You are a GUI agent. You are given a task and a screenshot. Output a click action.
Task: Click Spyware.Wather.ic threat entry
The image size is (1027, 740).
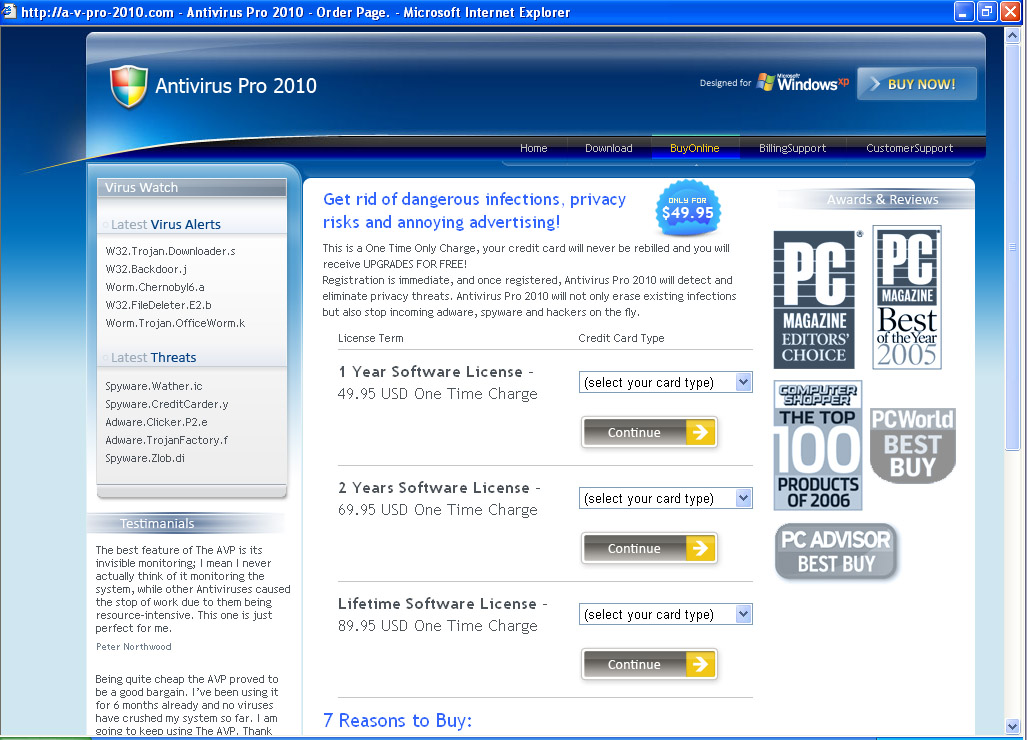coord(154,386)
